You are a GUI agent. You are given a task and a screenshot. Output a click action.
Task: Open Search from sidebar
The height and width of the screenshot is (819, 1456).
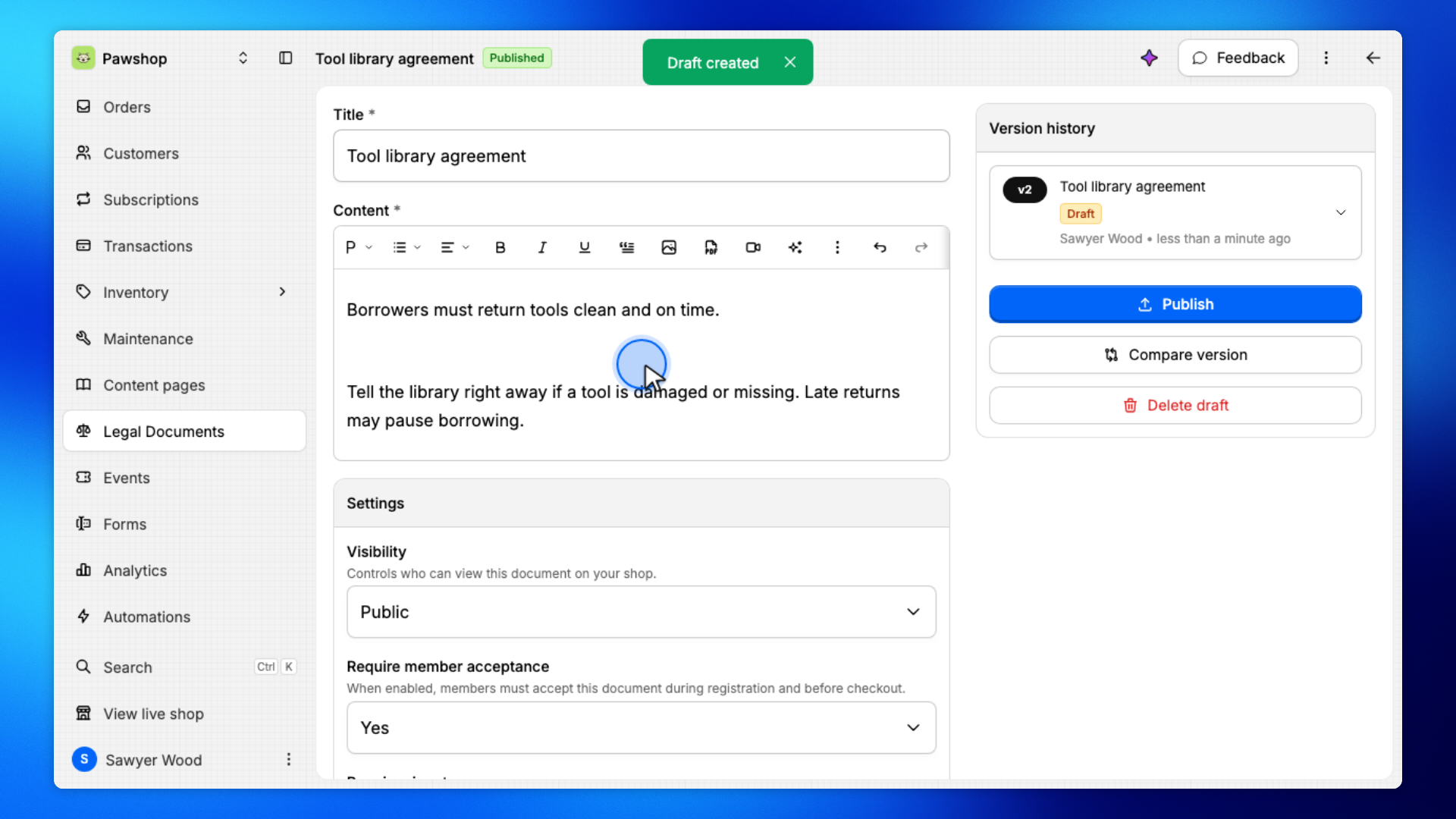tap(184, 667)
